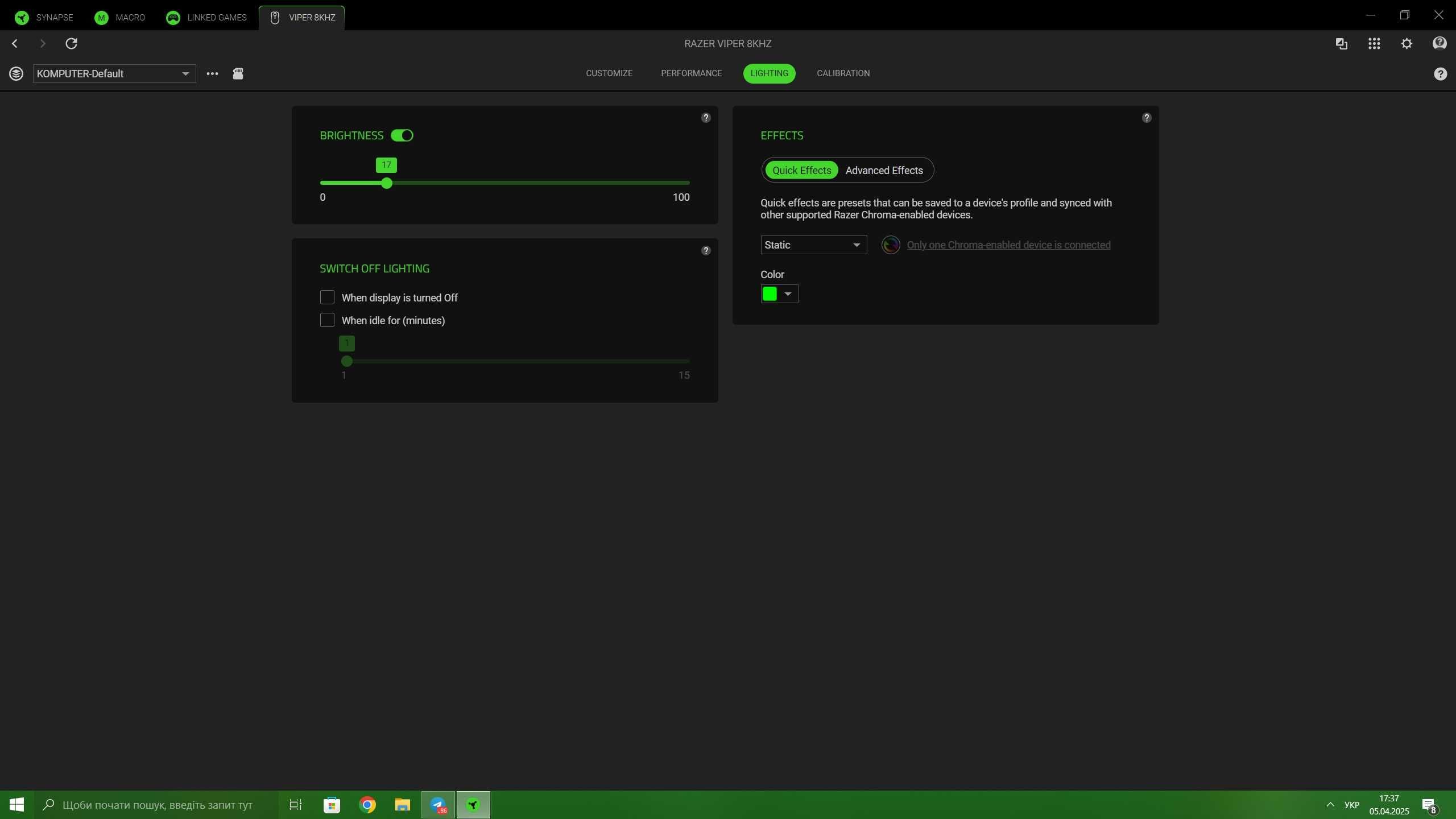Click the brightness slider handle
Image resolution: width=1456 pixels, height=819 pixels.
click(387, 183)
